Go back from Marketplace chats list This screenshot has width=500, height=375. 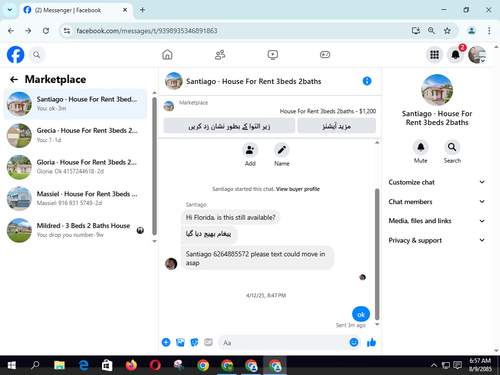click(x=14, y=79)
